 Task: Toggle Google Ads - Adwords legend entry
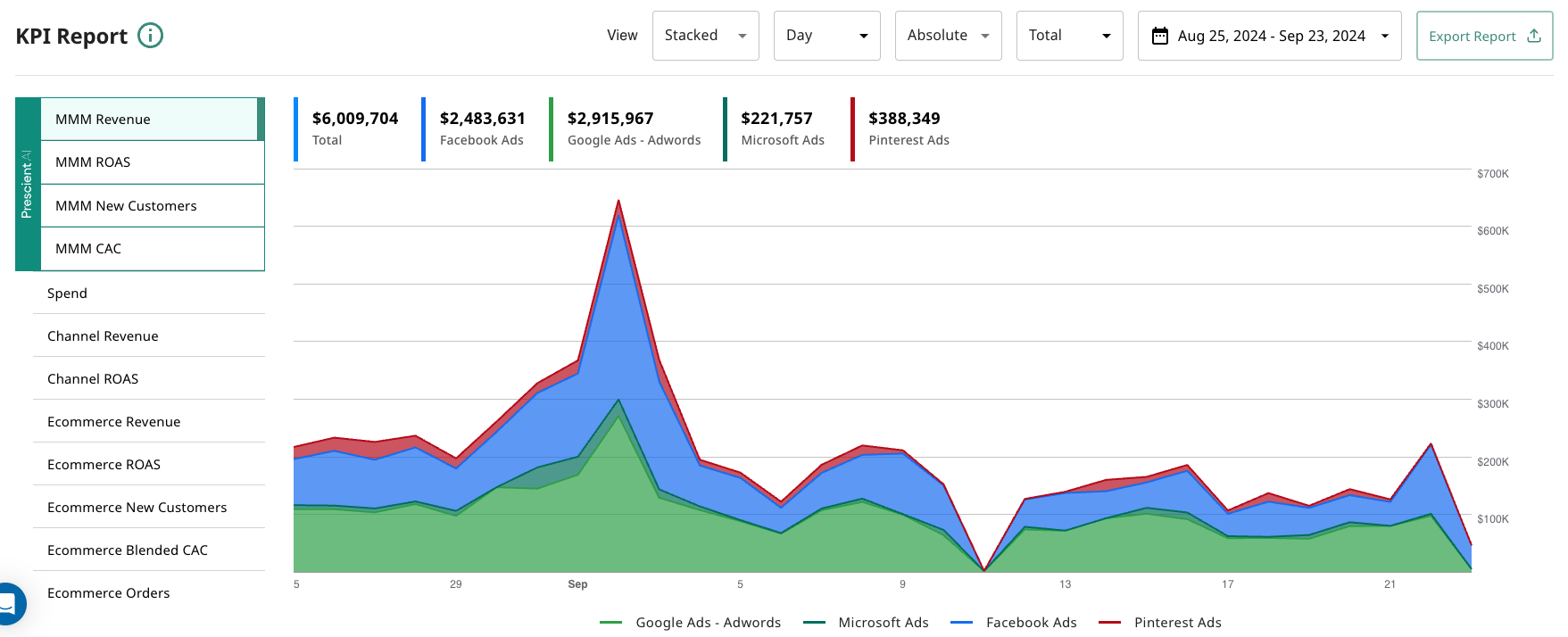point(690,623)
